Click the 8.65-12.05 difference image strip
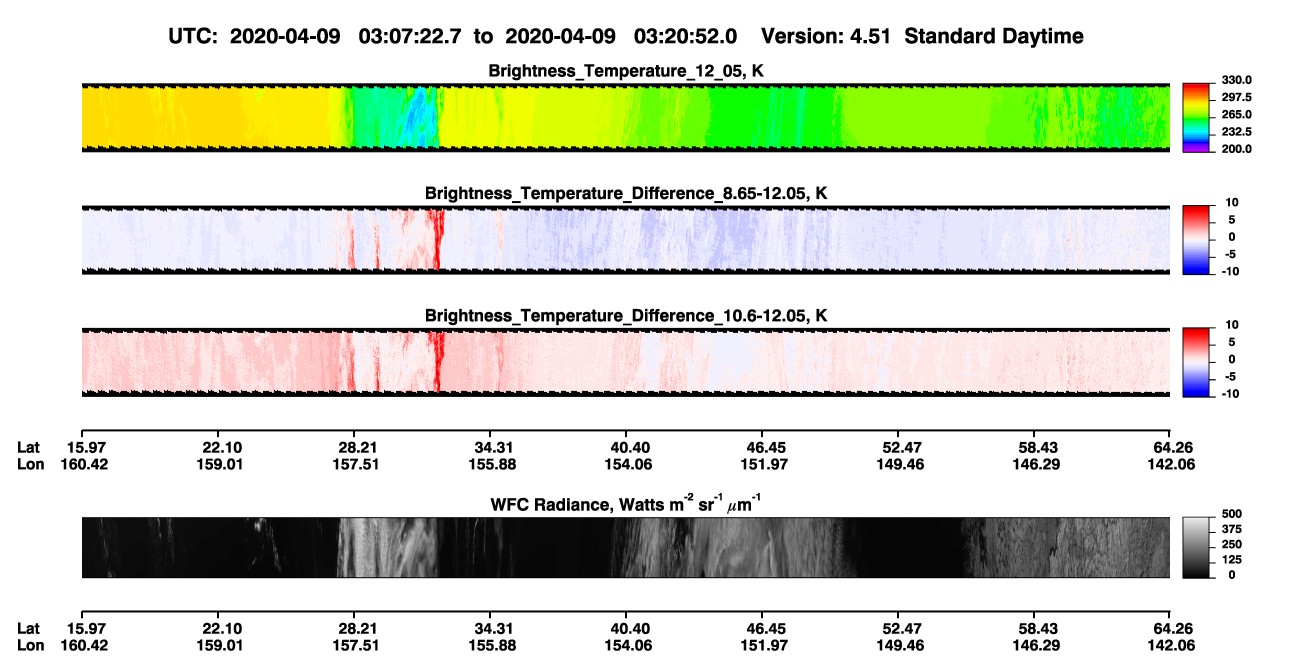The width and height of the screenshot is (1300, 667). 626,240
